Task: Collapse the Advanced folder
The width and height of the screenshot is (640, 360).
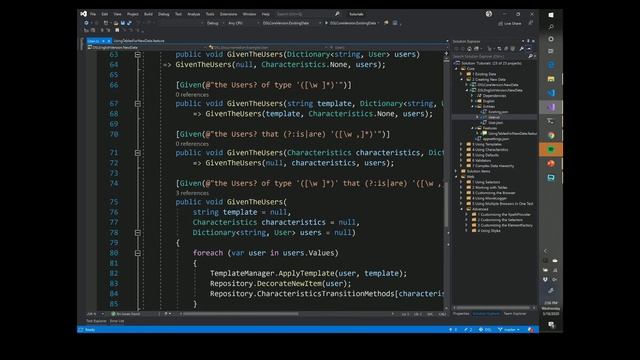Action: tap(462, 209)
